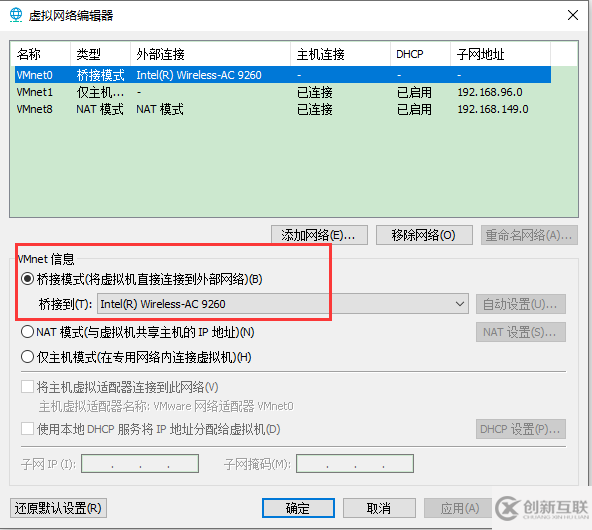Click DHCP 设置(P) button
The image size is (592, 530).
pos(521,429)
